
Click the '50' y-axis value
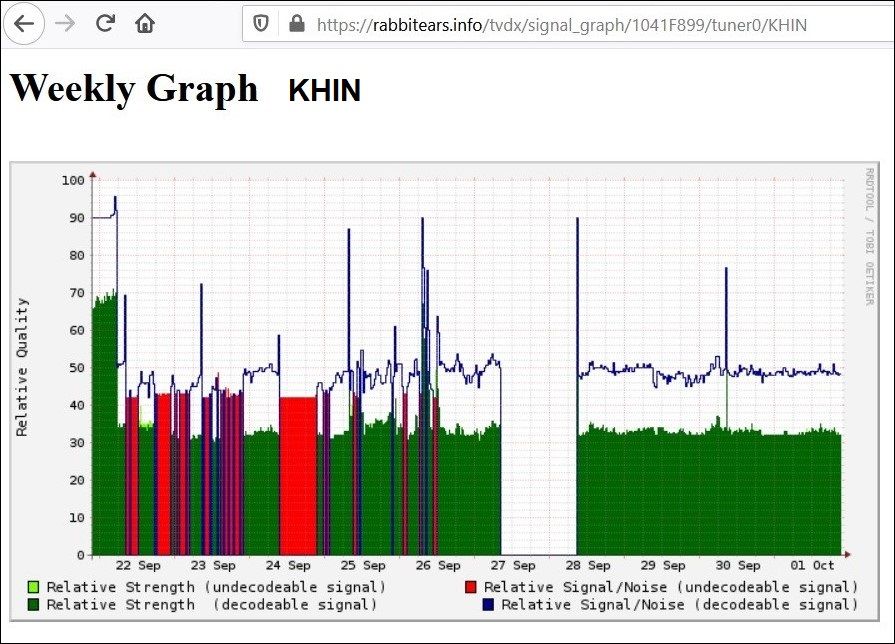[x=77, y=368]
